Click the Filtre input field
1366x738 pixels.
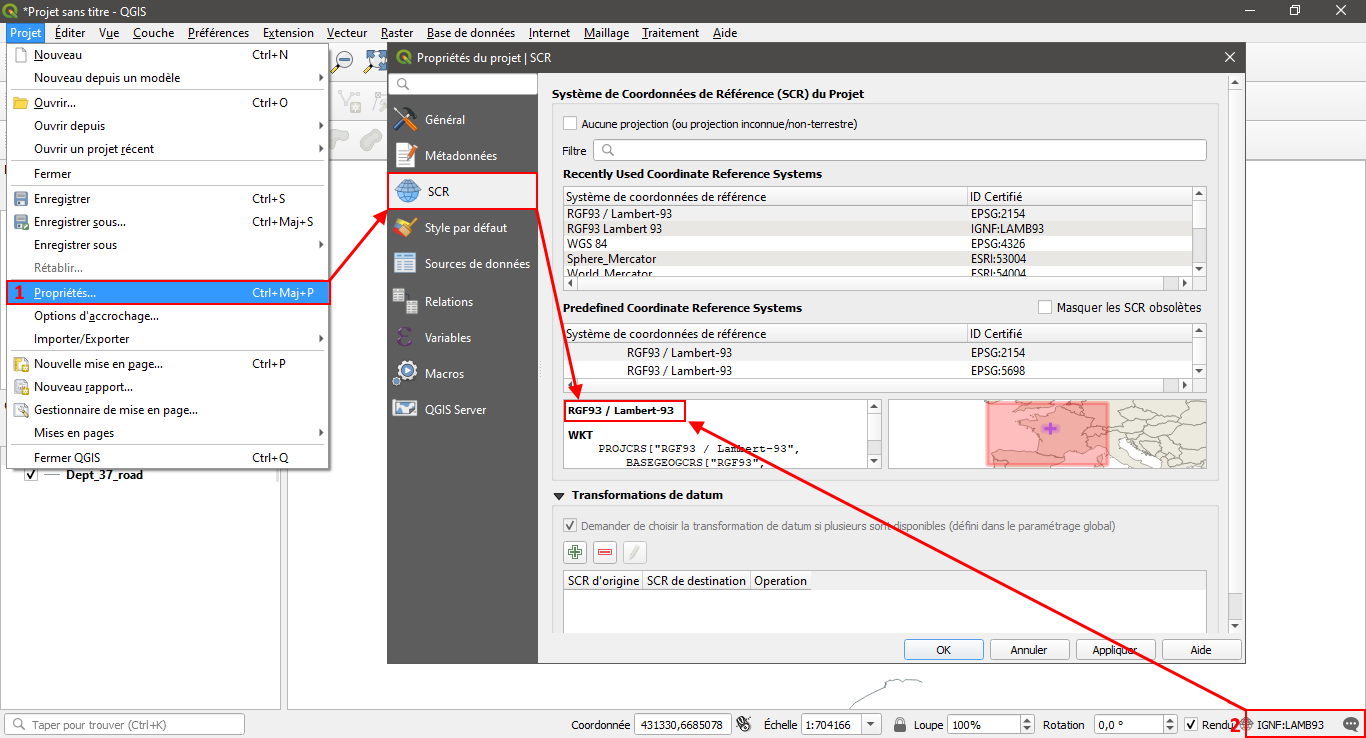click(x=900, y=150)
